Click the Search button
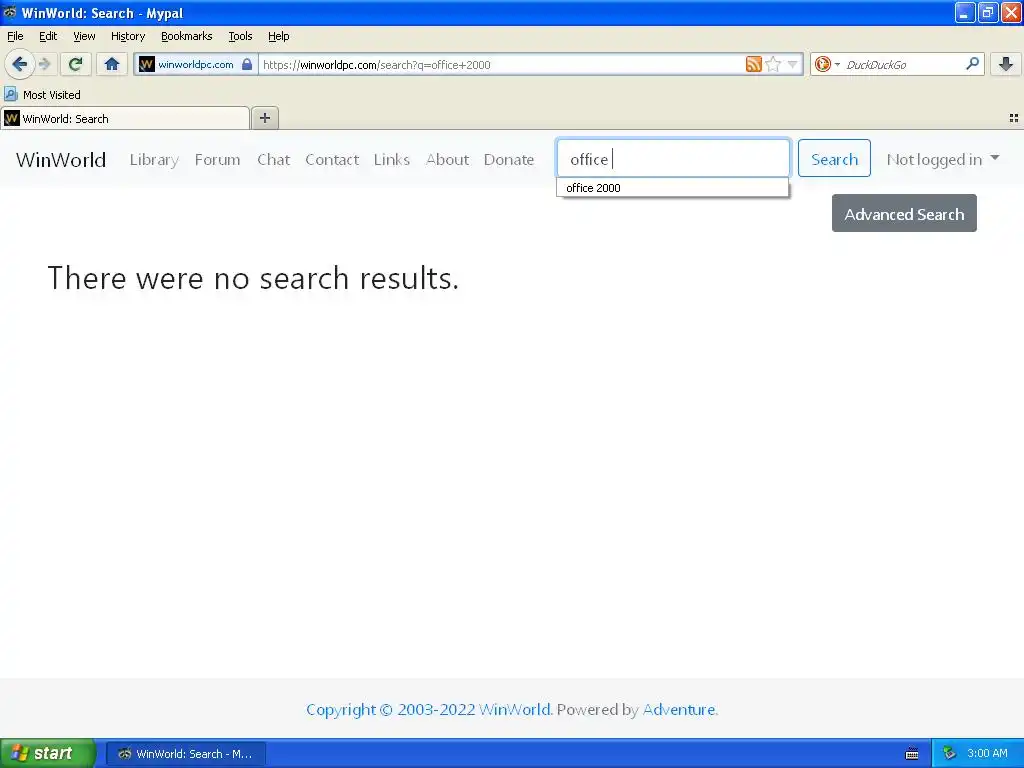1024x768 pixels. pos(834,158)
